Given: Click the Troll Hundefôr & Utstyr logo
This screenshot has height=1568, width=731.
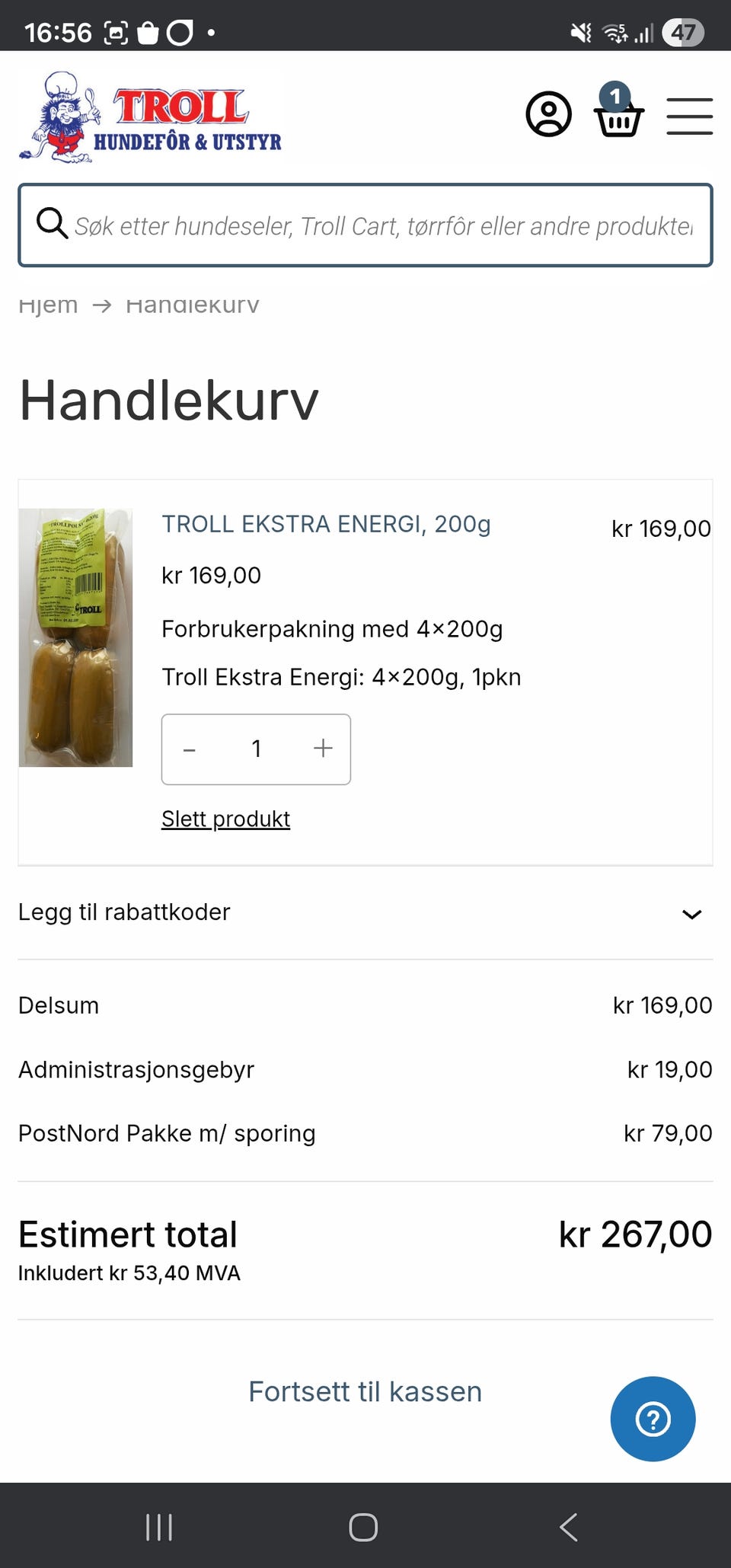Looking at the screenshot, I should (151, 117).
